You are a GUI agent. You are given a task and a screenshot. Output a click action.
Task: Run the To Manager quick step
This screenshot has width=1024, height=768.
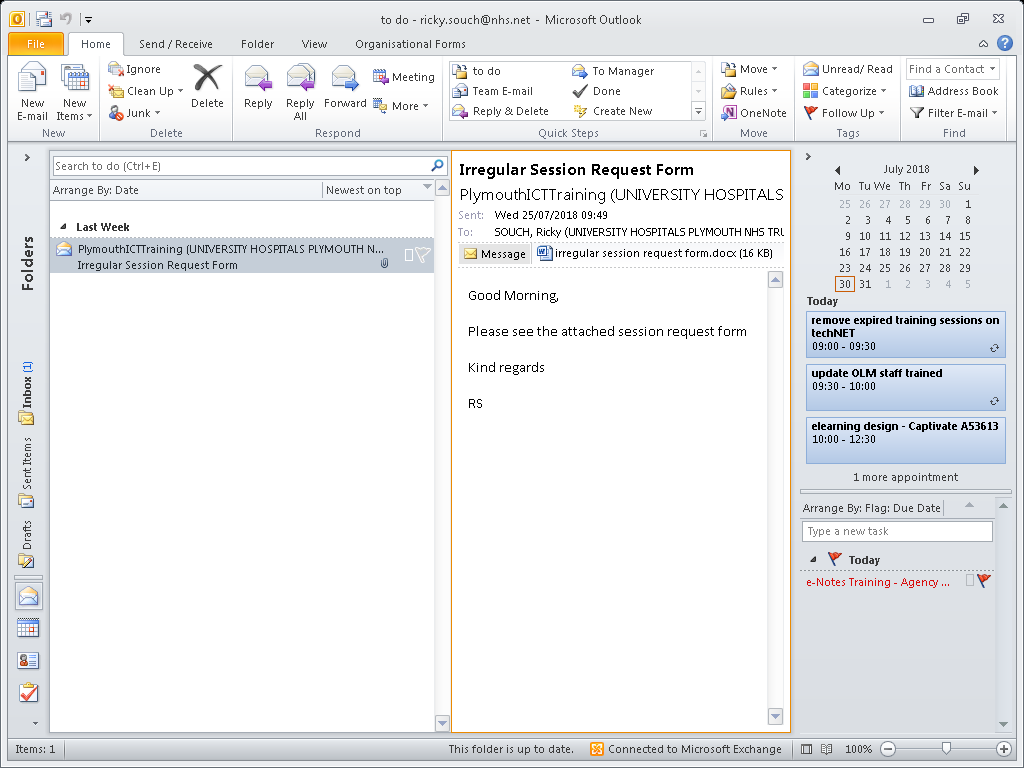[613, 71]
